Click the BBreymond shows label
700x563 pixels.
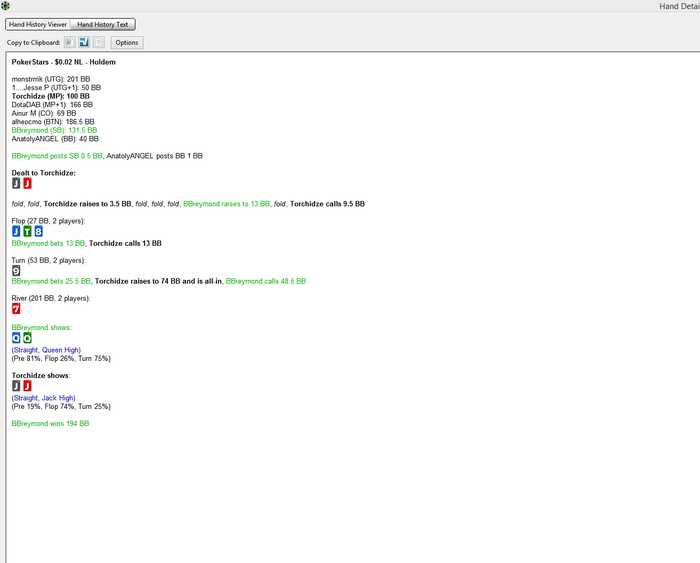click(x=42, y=327)
